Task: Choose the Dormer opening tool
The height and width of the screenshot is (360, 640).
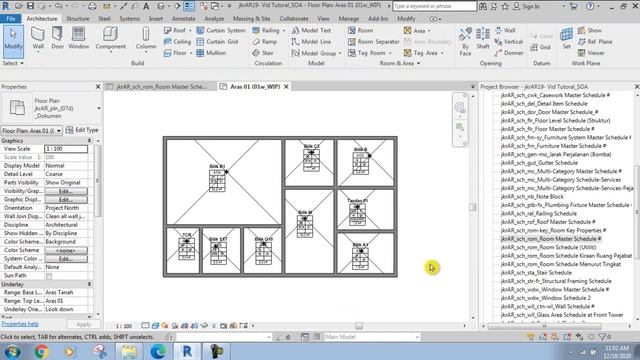Action: tap(509, 53)
